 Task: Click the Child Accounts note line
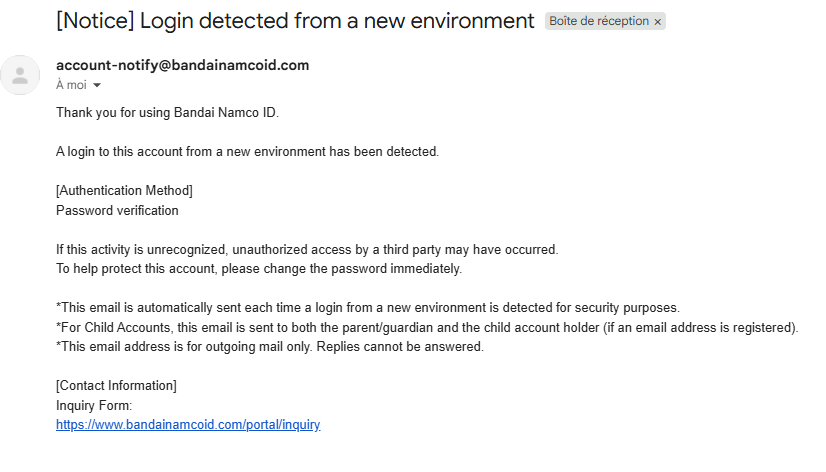point(427,328)
